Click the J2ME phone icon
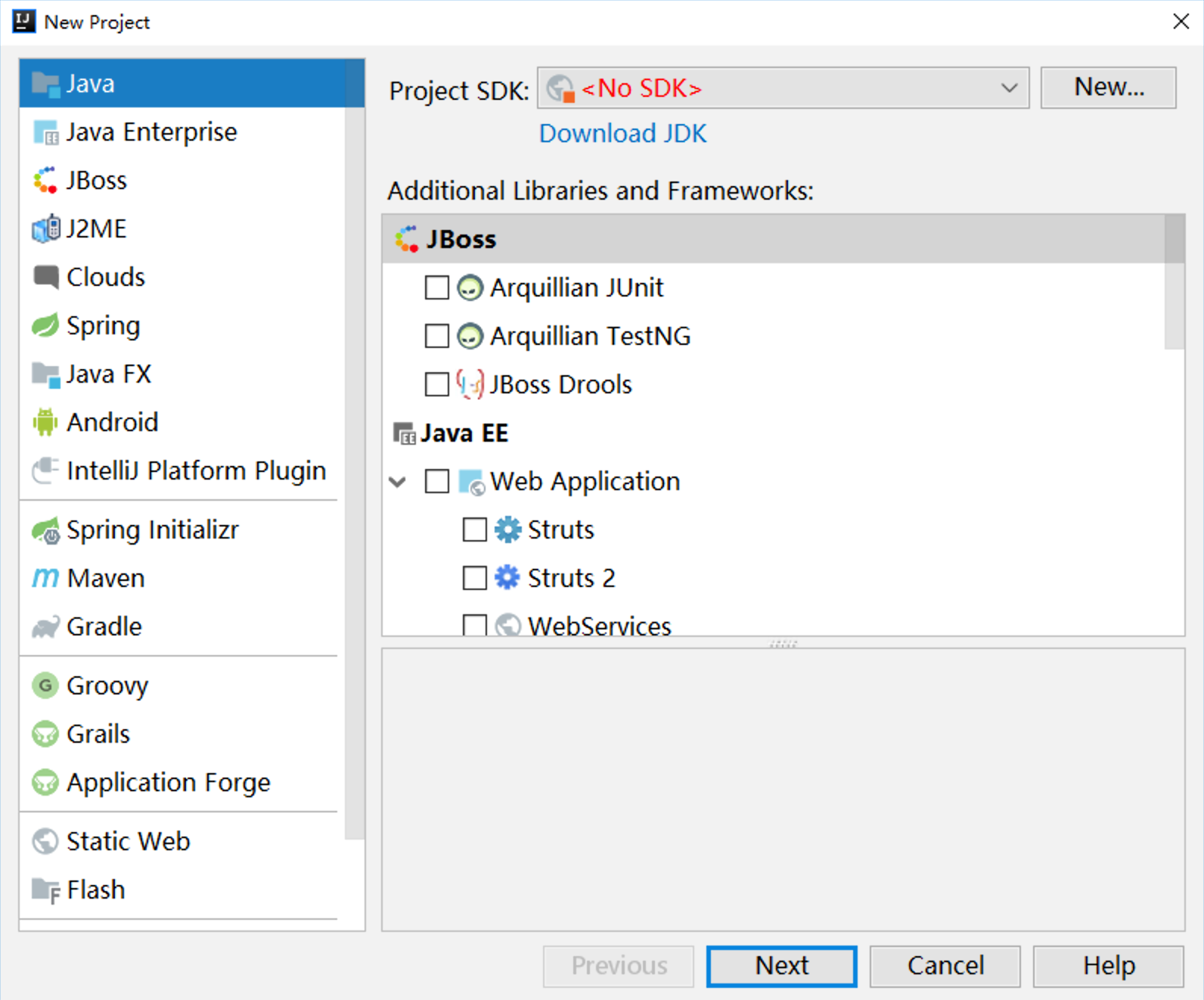 45,229
